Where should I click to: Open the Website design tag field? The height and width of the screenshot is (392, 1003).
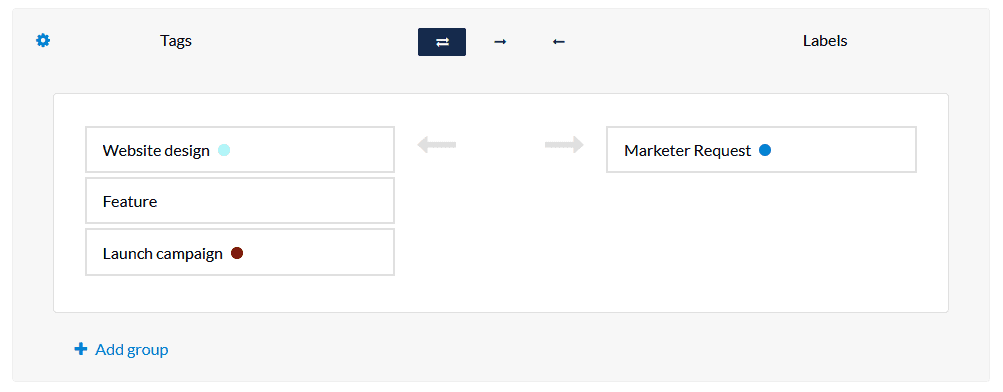tap(240, 150)
